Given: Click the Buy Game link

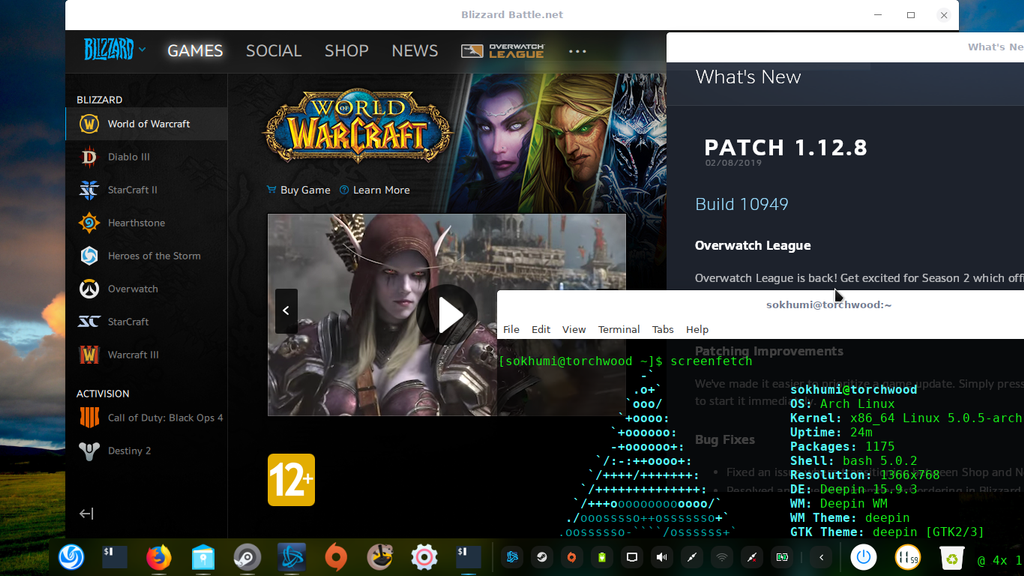Looking at the screenshot, I should [298, 190].
